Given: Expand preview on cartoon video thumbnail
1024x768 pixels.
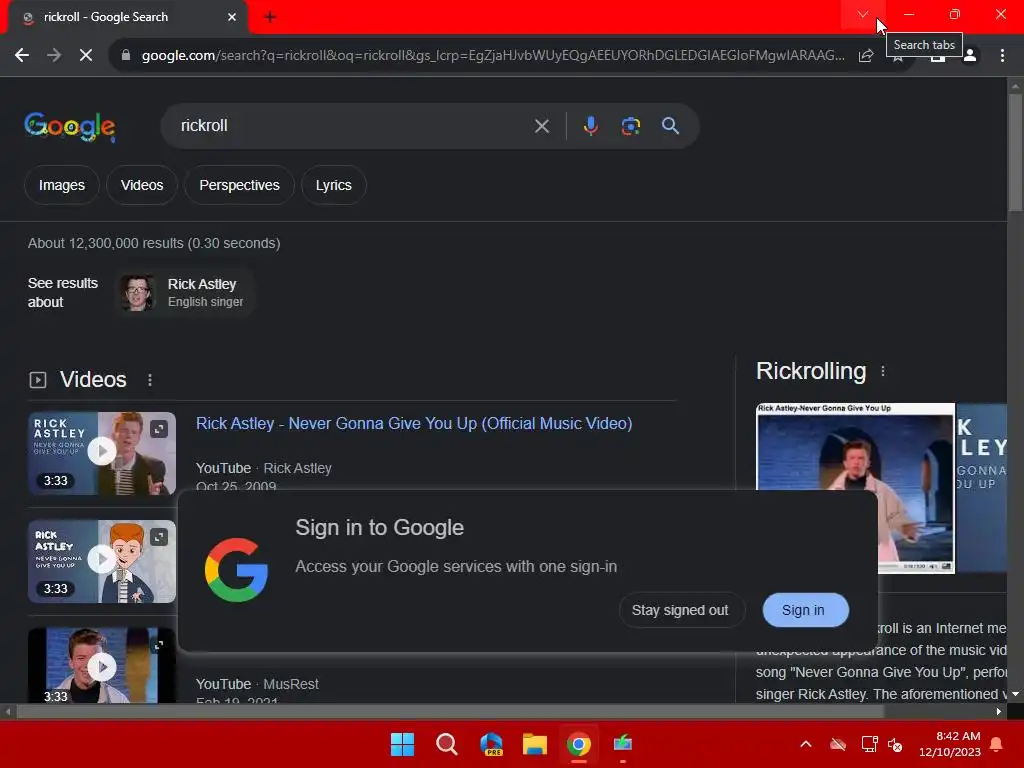Looking at the screenshot, I should [x=159, y=537].
